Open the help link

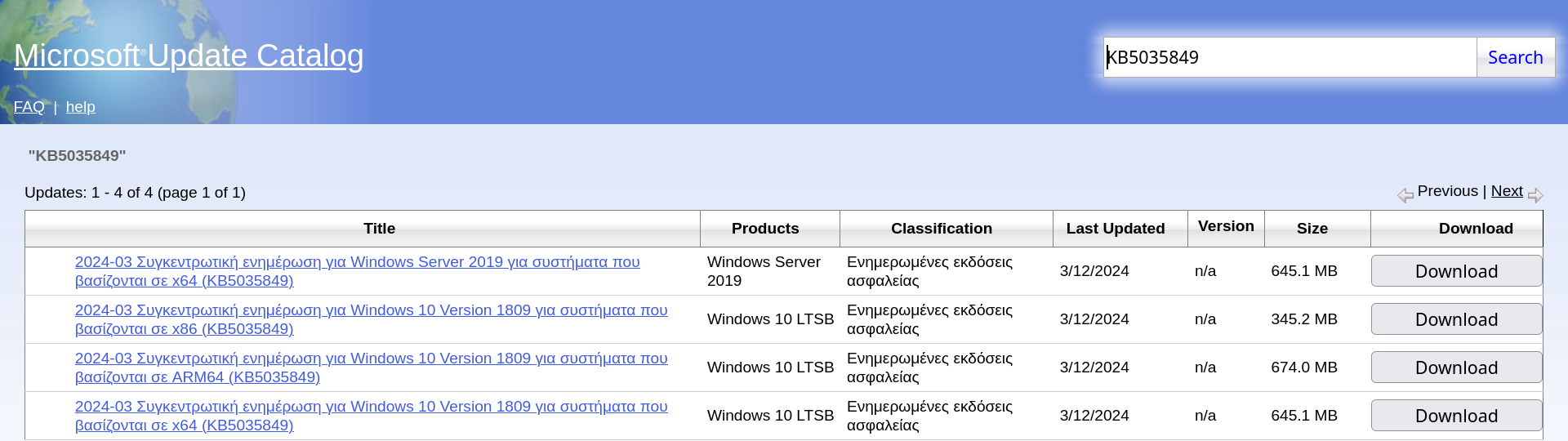point(81,107)
